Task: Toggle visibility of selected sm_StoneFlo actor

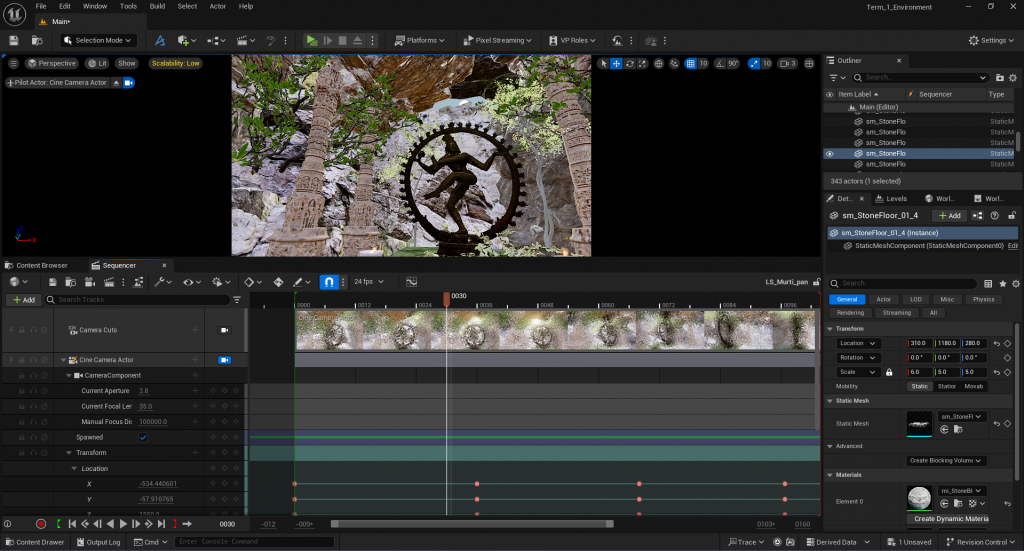Action: coord(829,154)
